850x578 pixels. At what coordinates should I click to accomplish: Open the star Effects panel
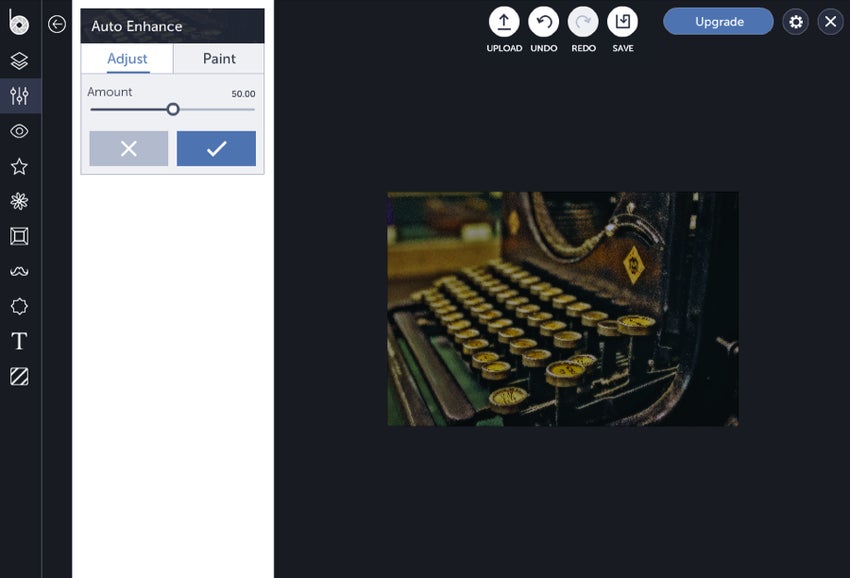(x=20, y=166)
